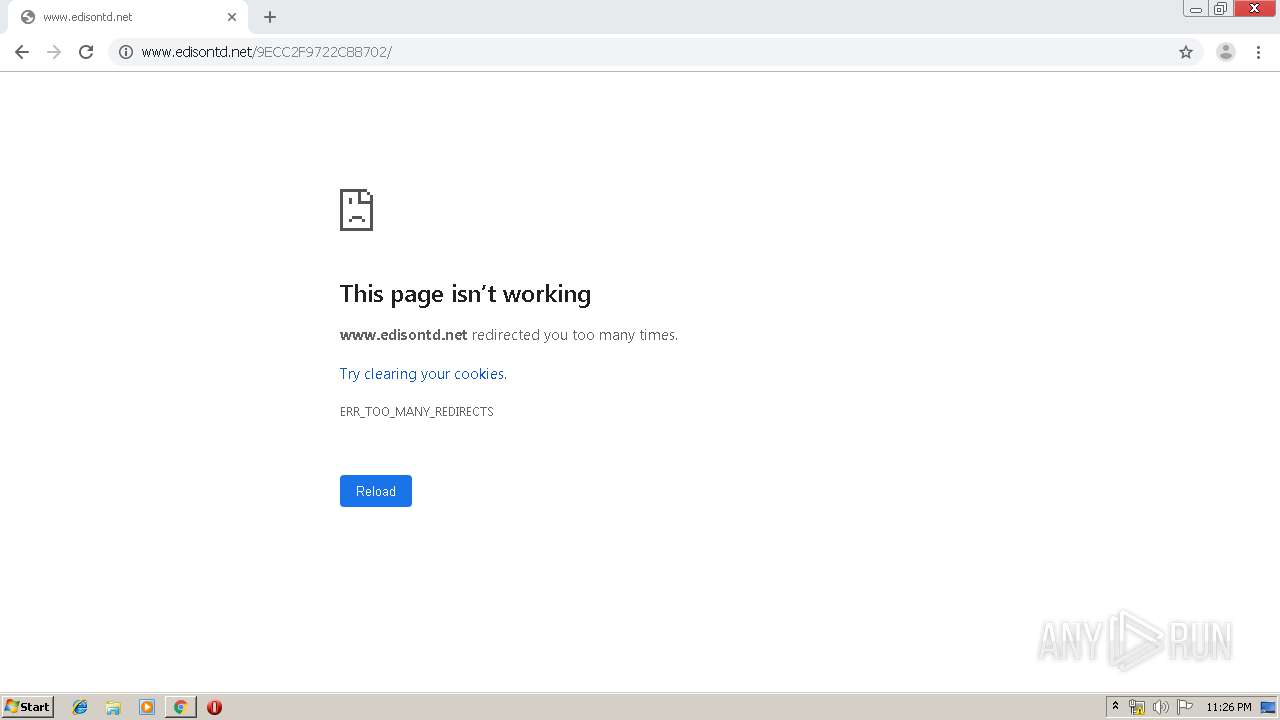
Task: Reload the page with the toolbar refresh icon
Action: click(86, 52)
